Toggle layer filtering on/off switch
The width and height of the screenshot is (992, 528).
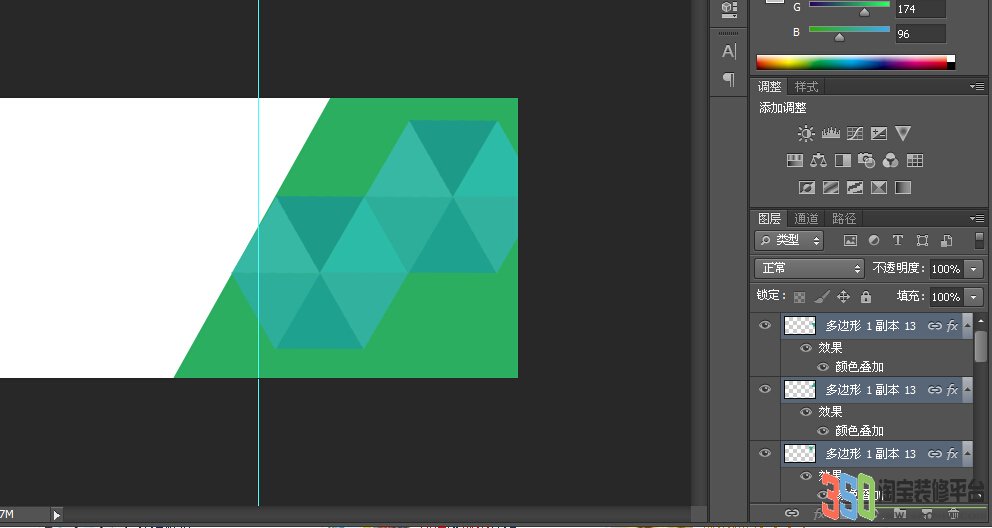coord(979,240)
